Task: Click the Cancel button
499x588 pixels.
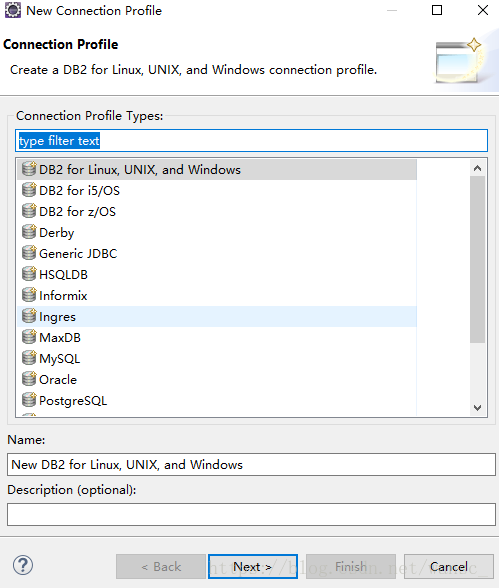Action: point(448,567)
